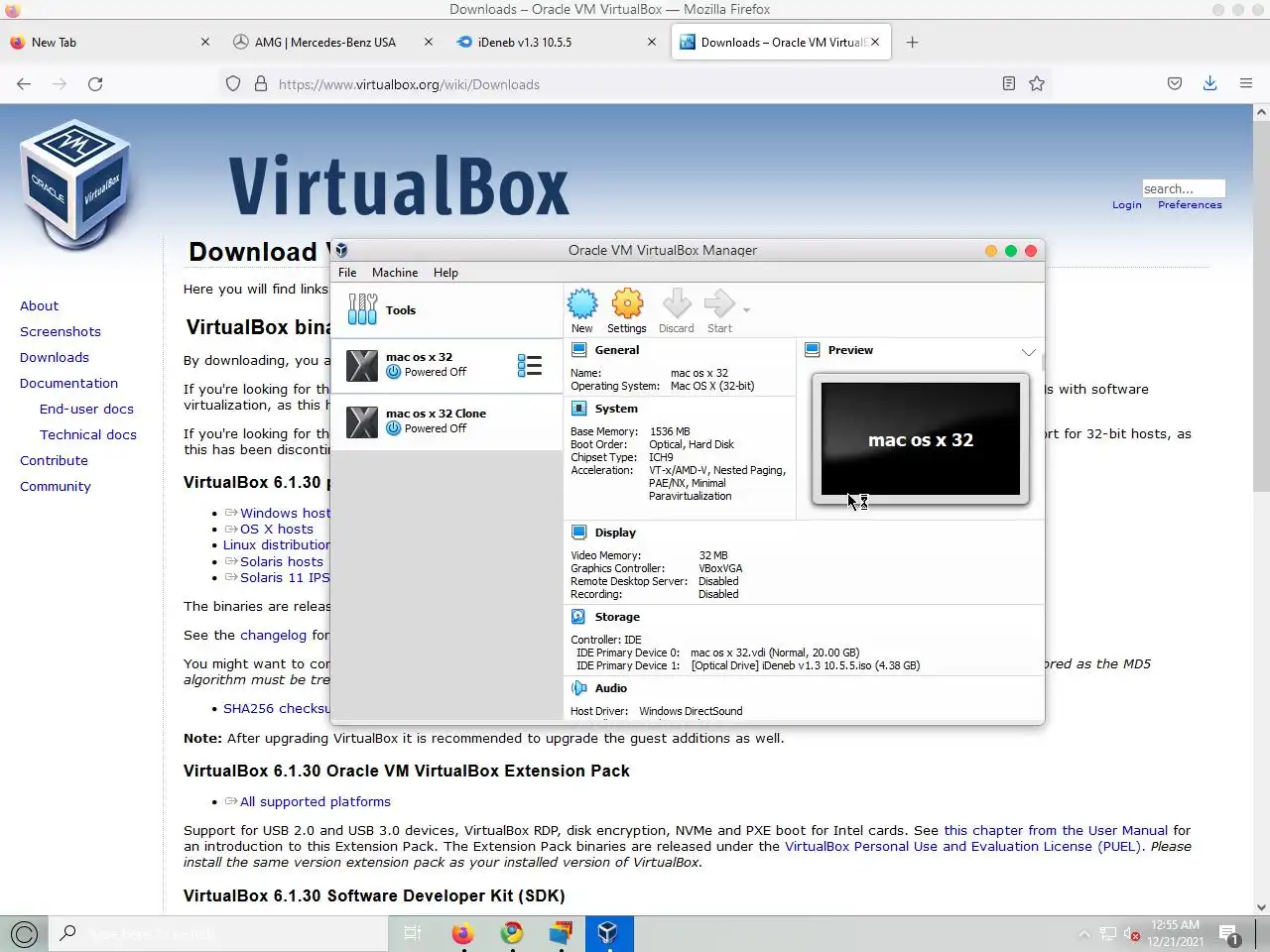The height and width of the screenshot is (952, 1270).
Task: Open the VirtualBox PUEL license link
Action: click(962, 847)
